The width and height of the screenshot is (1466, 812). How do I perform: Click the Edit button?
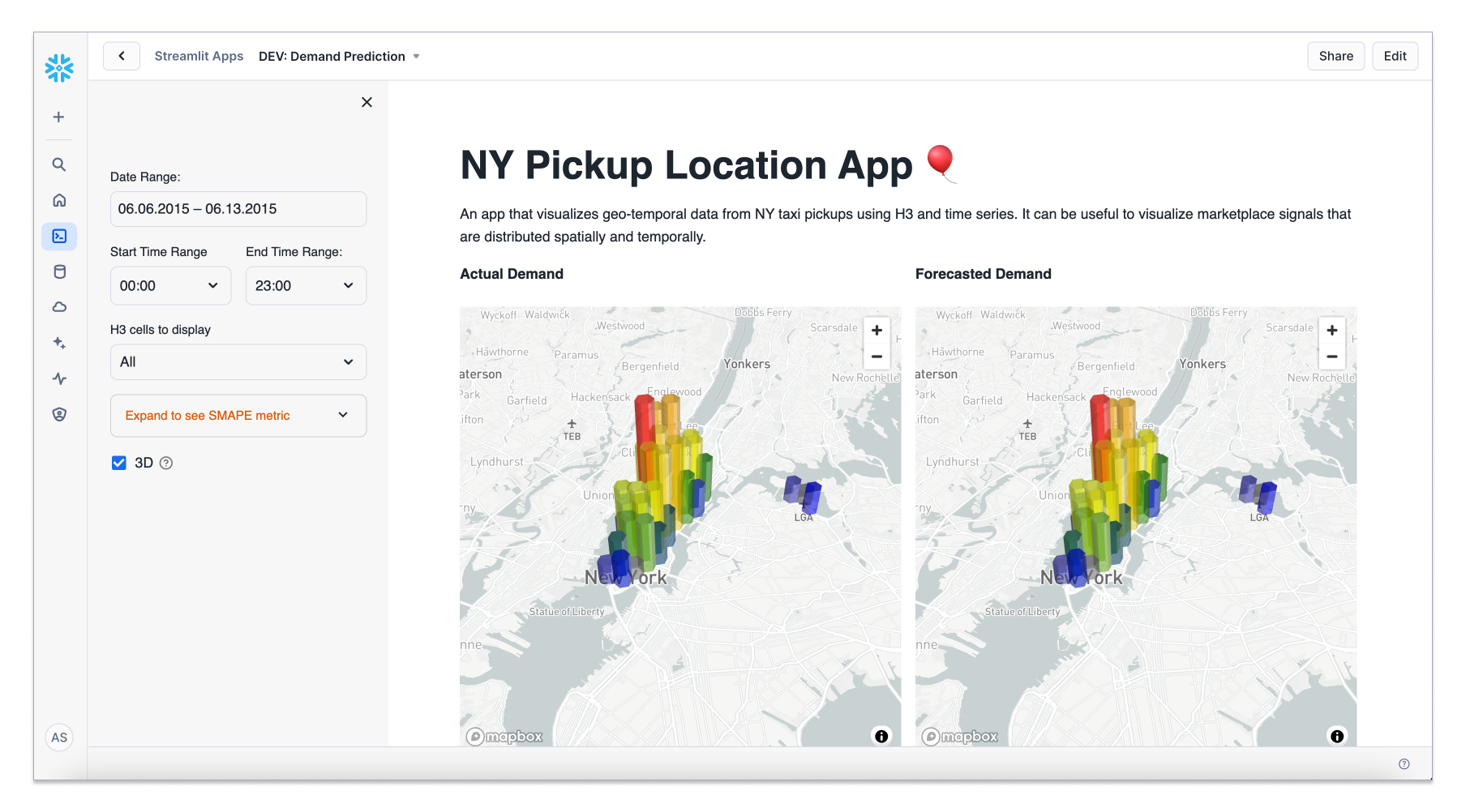pos(1395,57)
